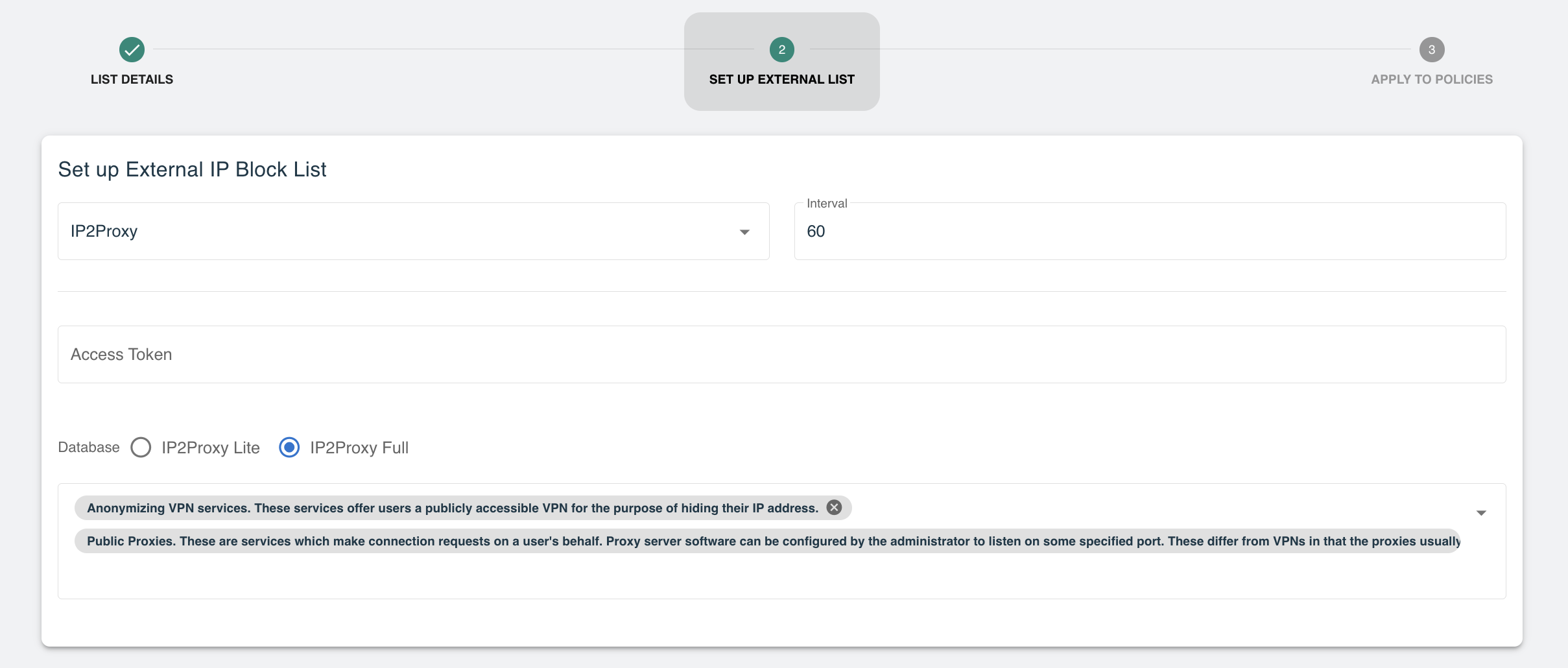Focus the Access Token field

pos(781,355)
